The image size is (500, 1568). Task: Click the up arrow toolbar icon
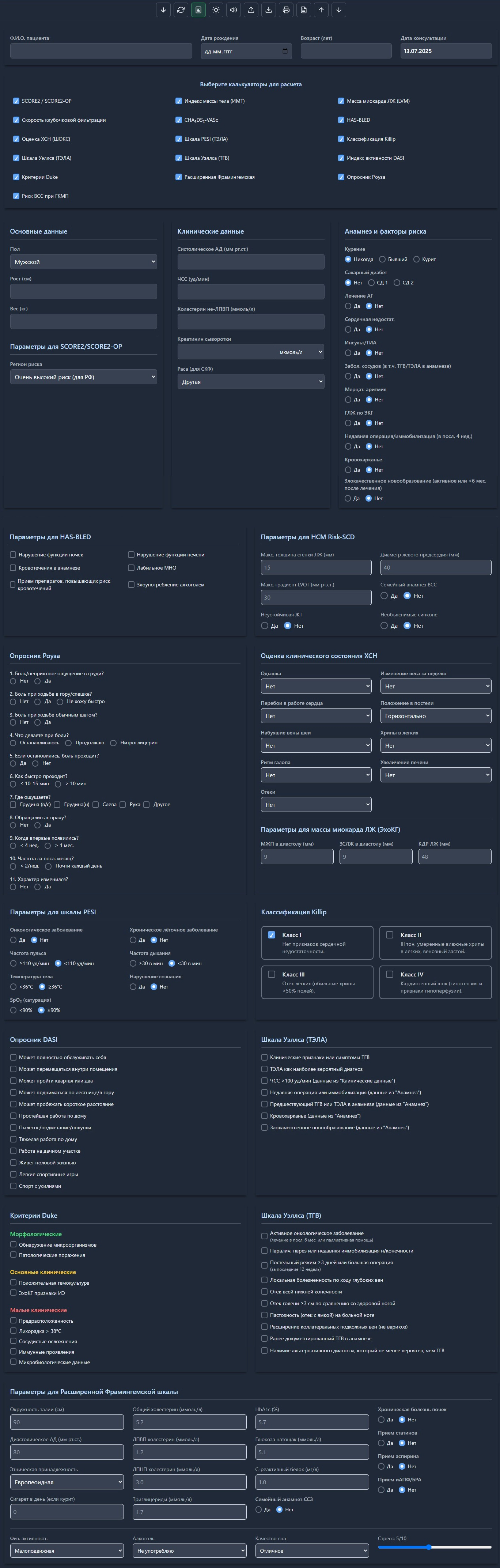point(321,10)
